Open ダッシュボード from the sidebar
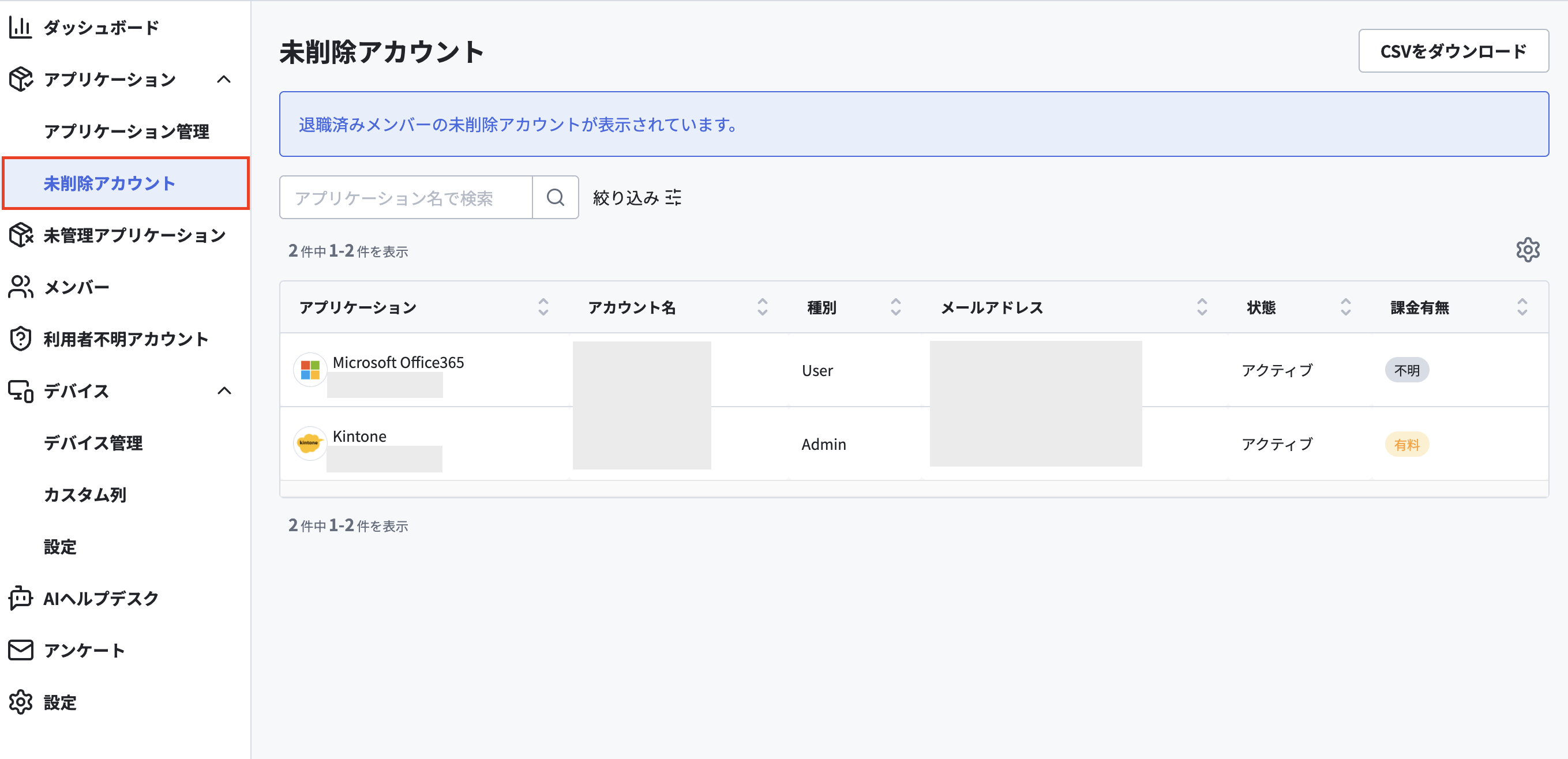 coord(101,27)
